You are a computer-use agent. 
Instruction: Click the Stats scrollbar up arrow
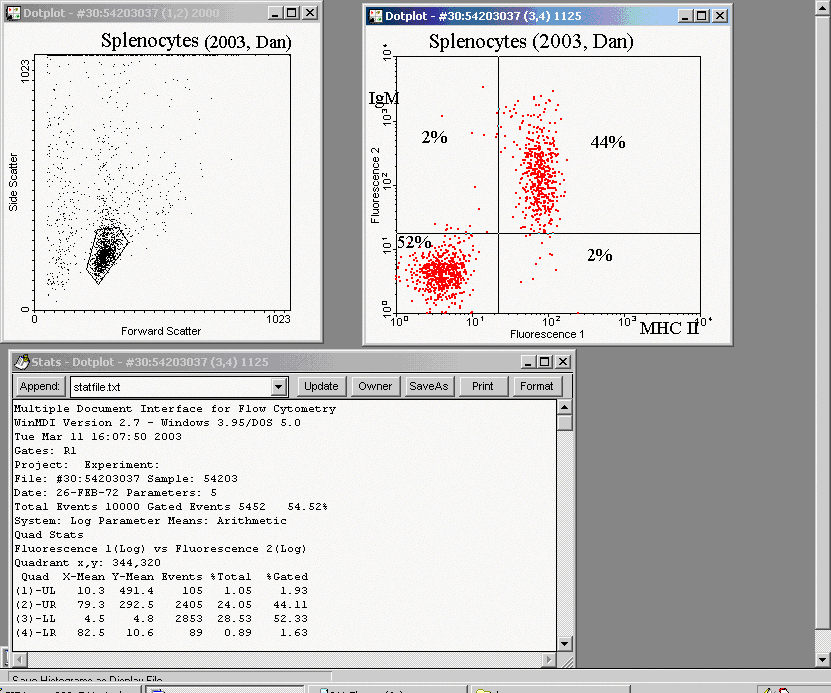[x=565, y=407]
